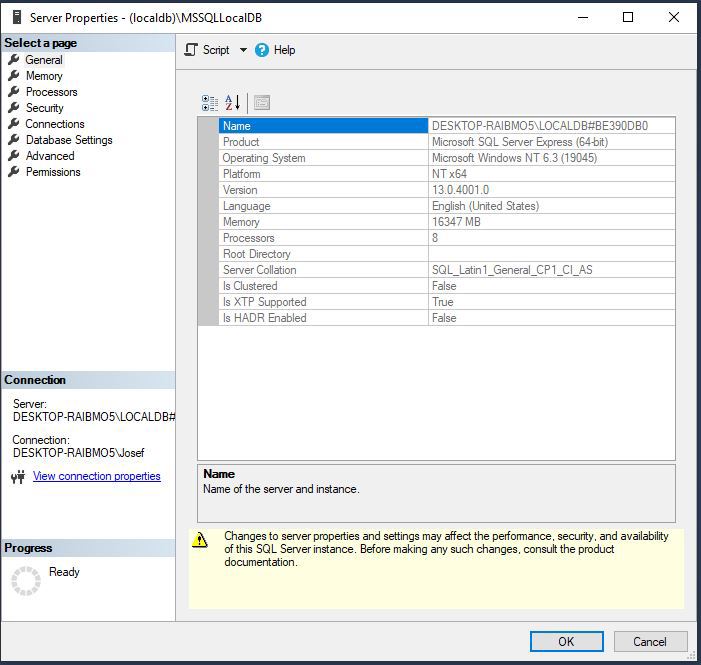This screenshot has width=701, height=665.
Task: Select the Platform property label
Action: [241, 174]
